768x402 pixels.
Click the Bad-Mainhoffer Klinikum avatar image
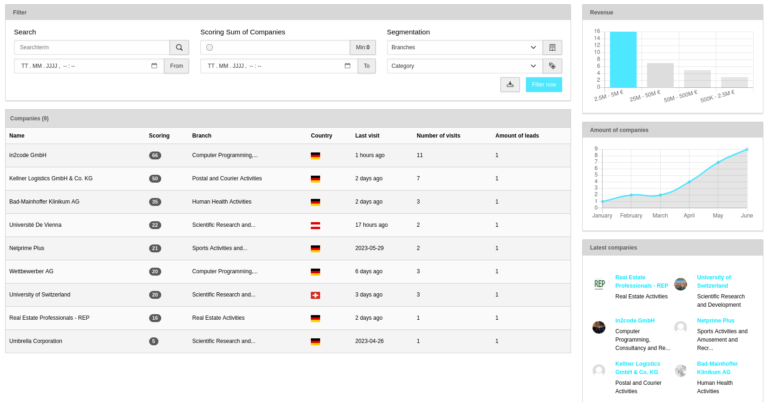coord(680,371)
